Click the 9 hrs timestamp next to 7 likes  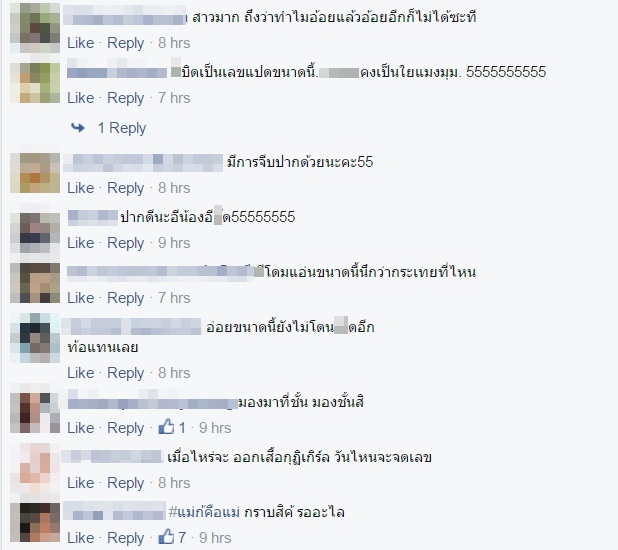[x=215, y=538]
